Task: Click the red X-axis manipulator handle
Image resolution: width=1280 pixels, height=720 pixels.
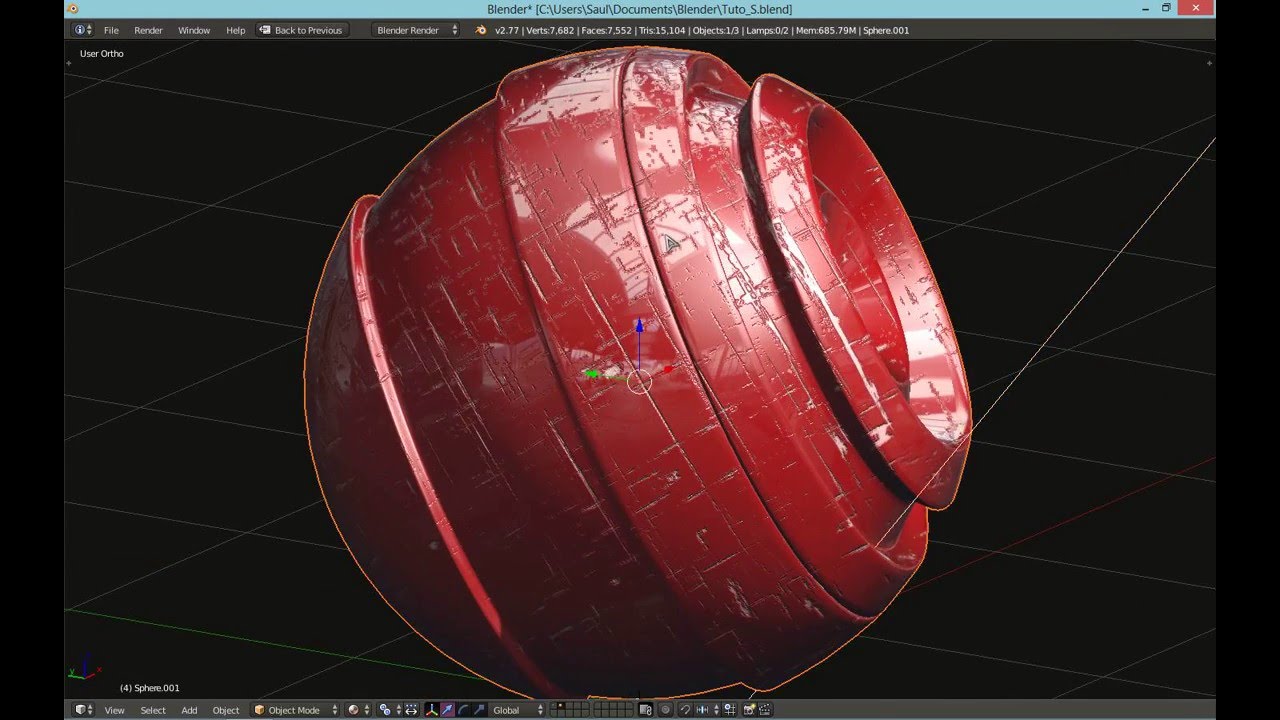Action: [x=667, y=370]
